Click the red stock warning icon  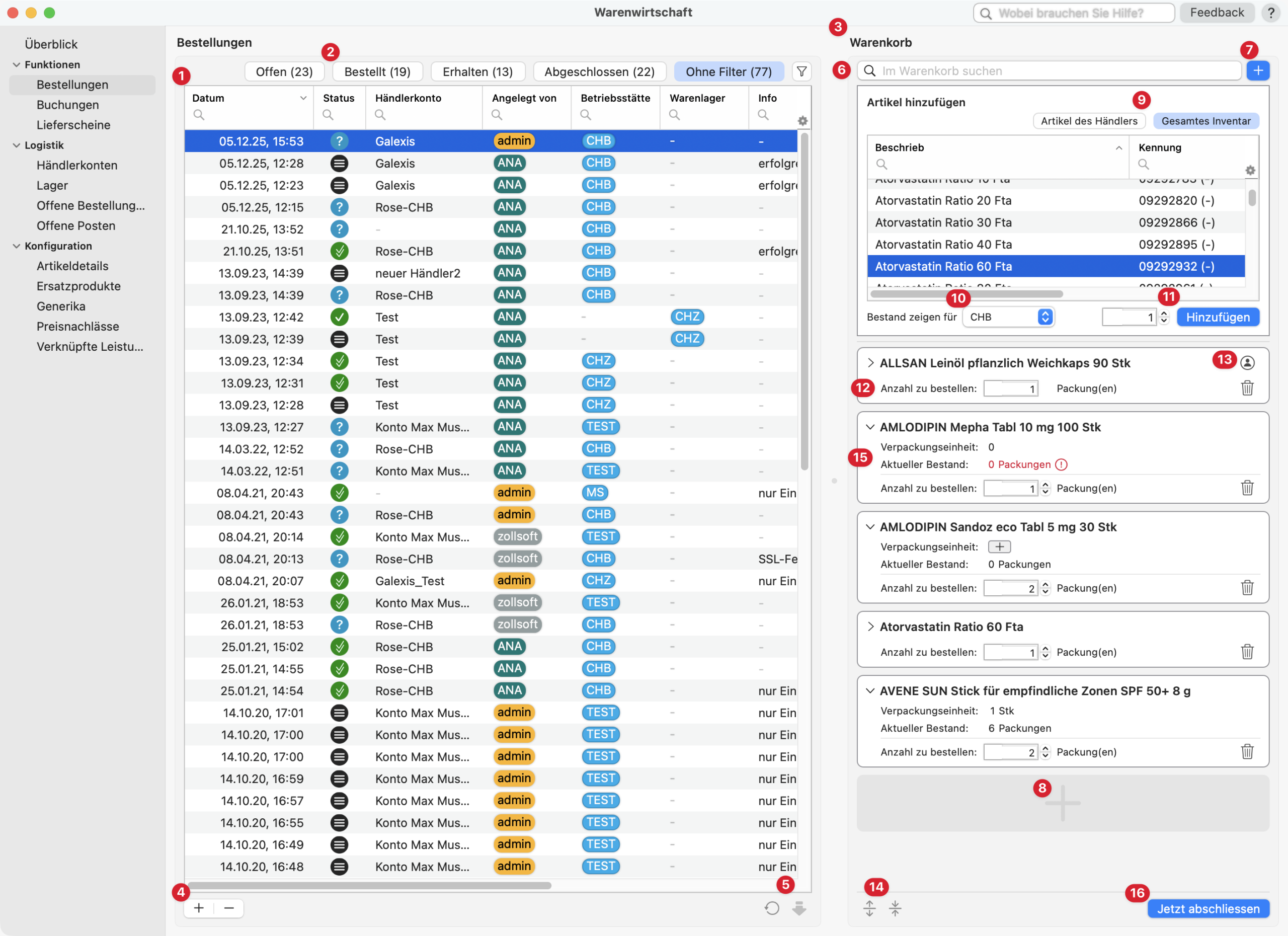pos(1061,464)
